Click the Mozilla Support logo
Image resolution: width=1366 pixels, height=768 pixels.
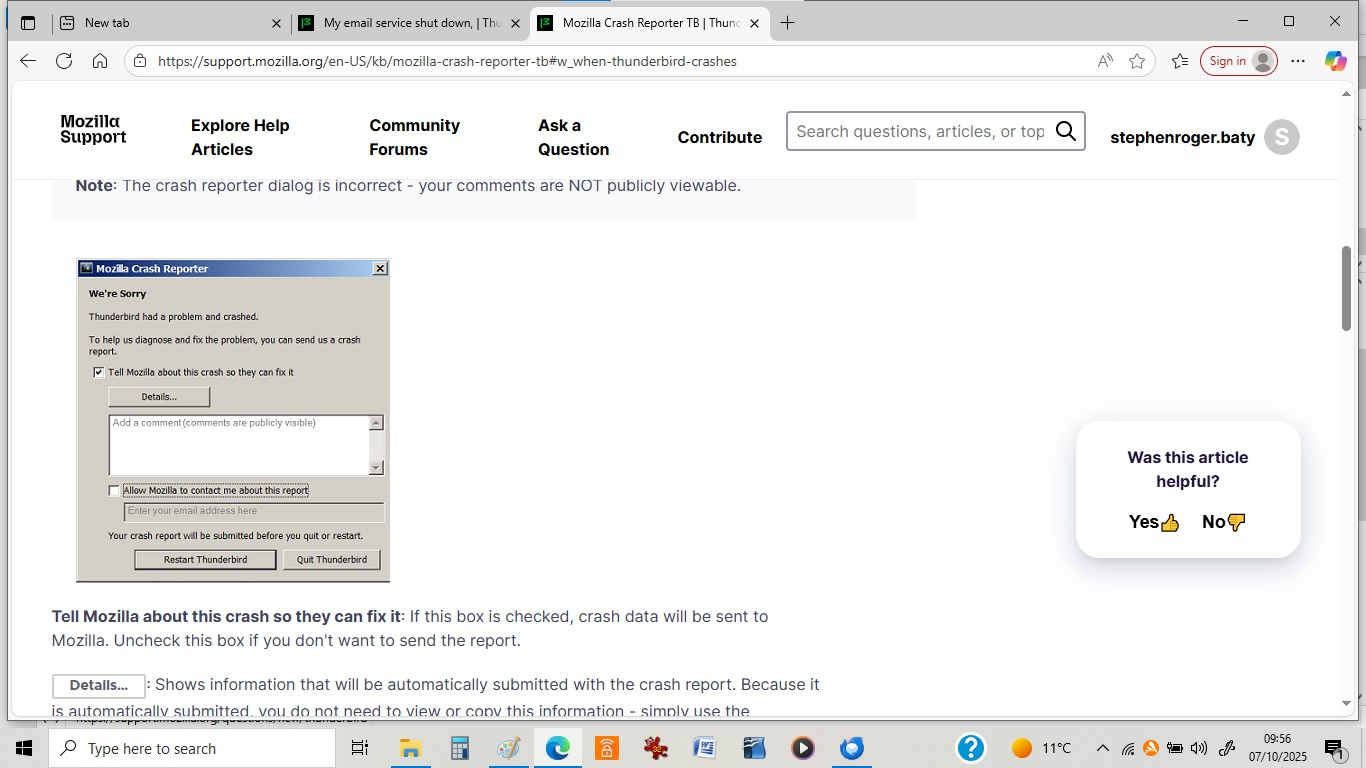click(93, 129)
